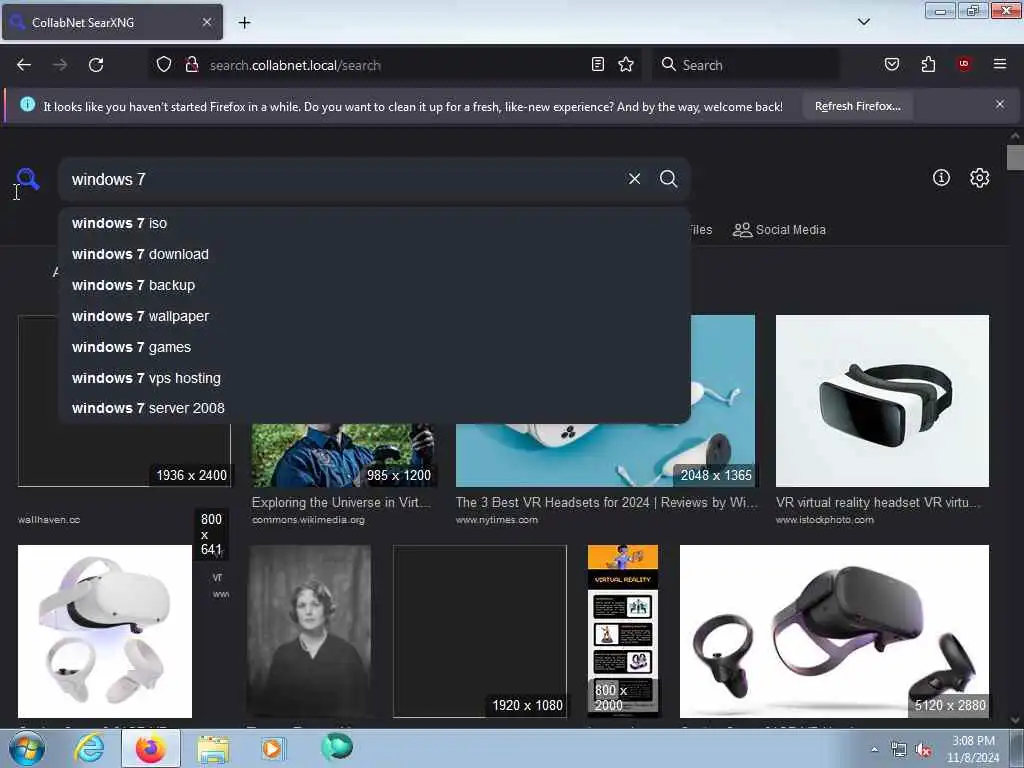
Task: Expand the list all tabs chevron
Action: click(863, 22)
